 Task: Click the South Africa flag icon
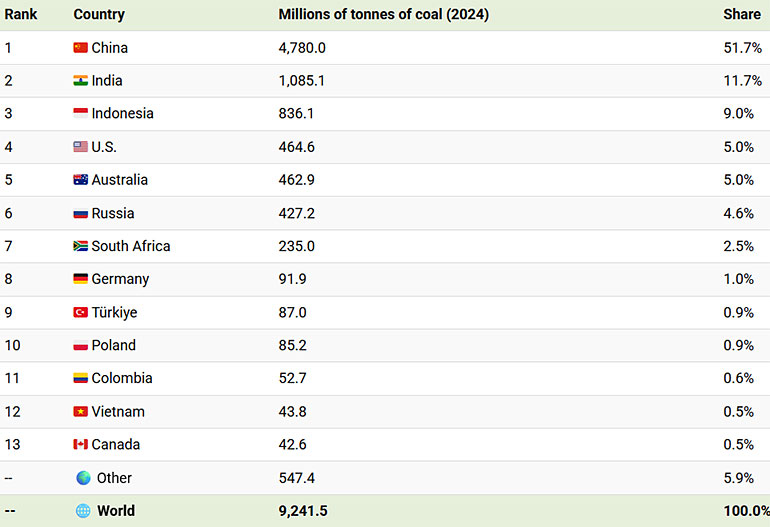tap(81, 246)
